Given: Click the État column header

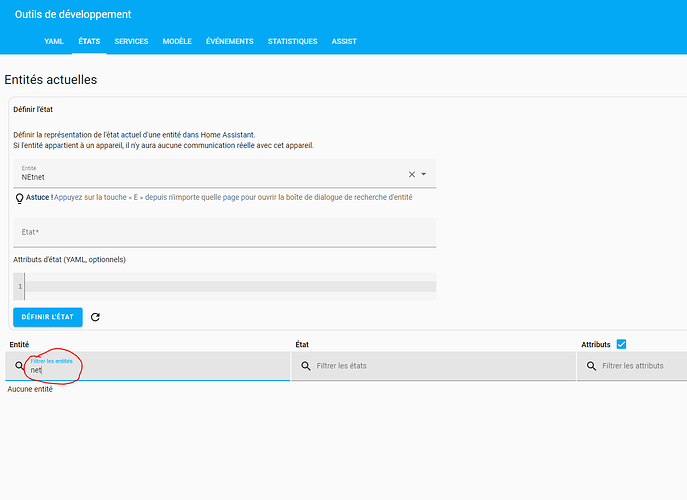Looking at the screenshot, I should 302,344.
